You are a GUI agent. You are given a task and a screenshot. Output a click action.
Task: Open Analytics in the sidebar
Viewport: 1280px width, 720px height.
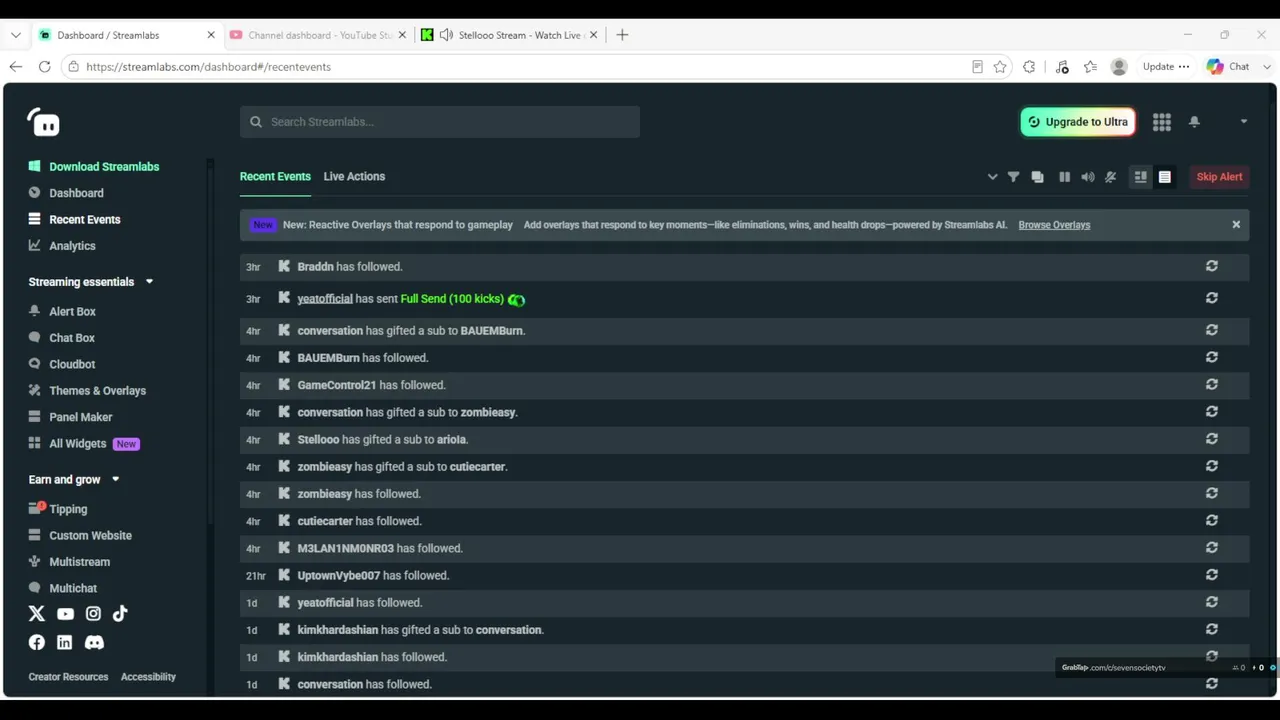pos(72,246)
